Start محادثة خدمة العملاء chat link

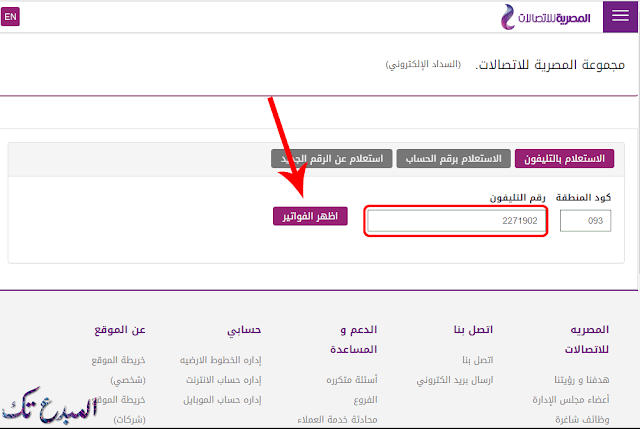point(340,419)
